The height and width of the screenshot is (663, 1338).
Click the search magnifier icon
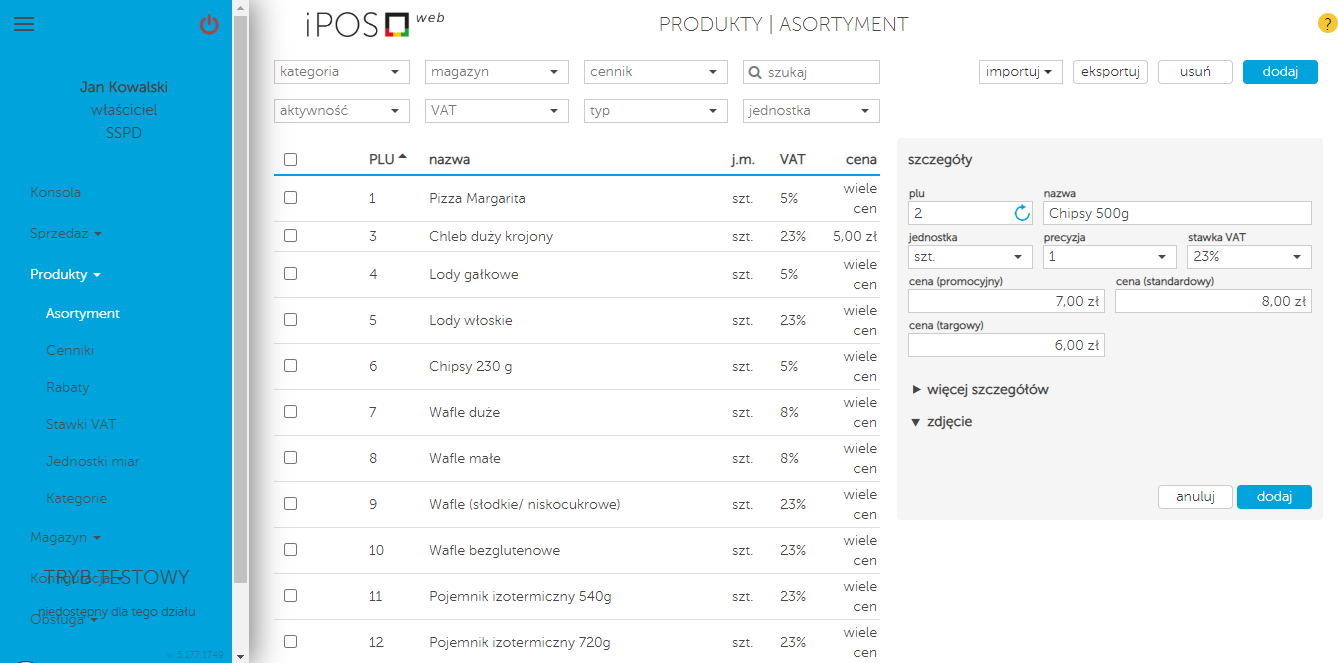[756, 72]
